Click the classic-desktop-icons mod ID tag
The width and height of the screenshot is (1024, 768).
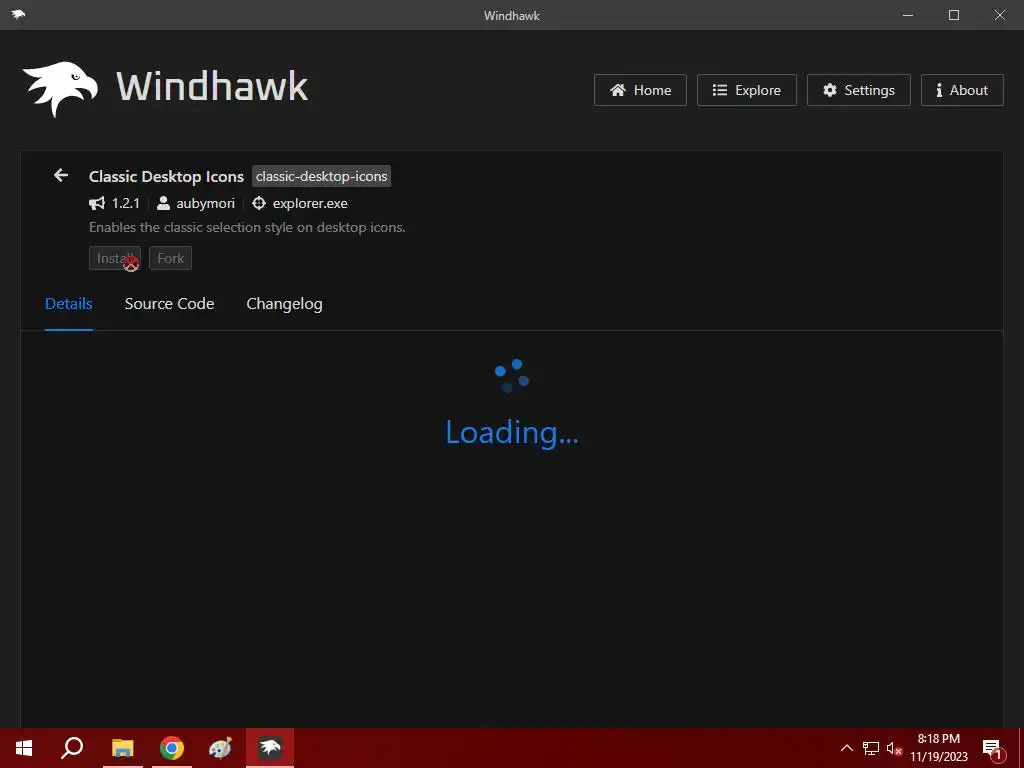click(x=321, y=176)
